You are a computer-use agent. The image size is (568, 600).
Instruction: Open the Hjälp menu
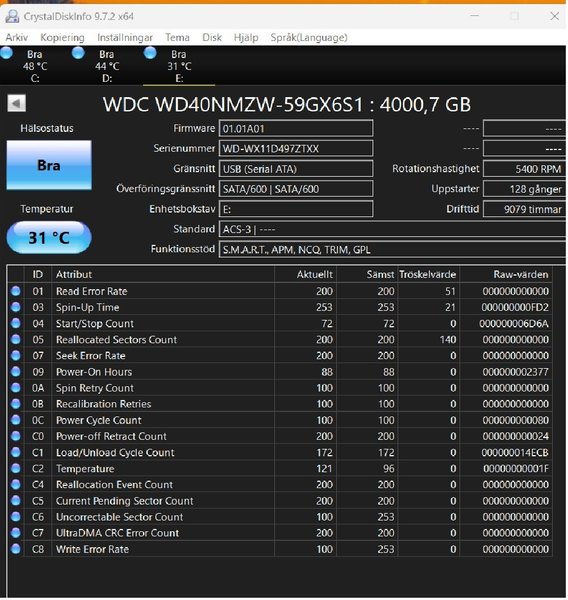246,38
